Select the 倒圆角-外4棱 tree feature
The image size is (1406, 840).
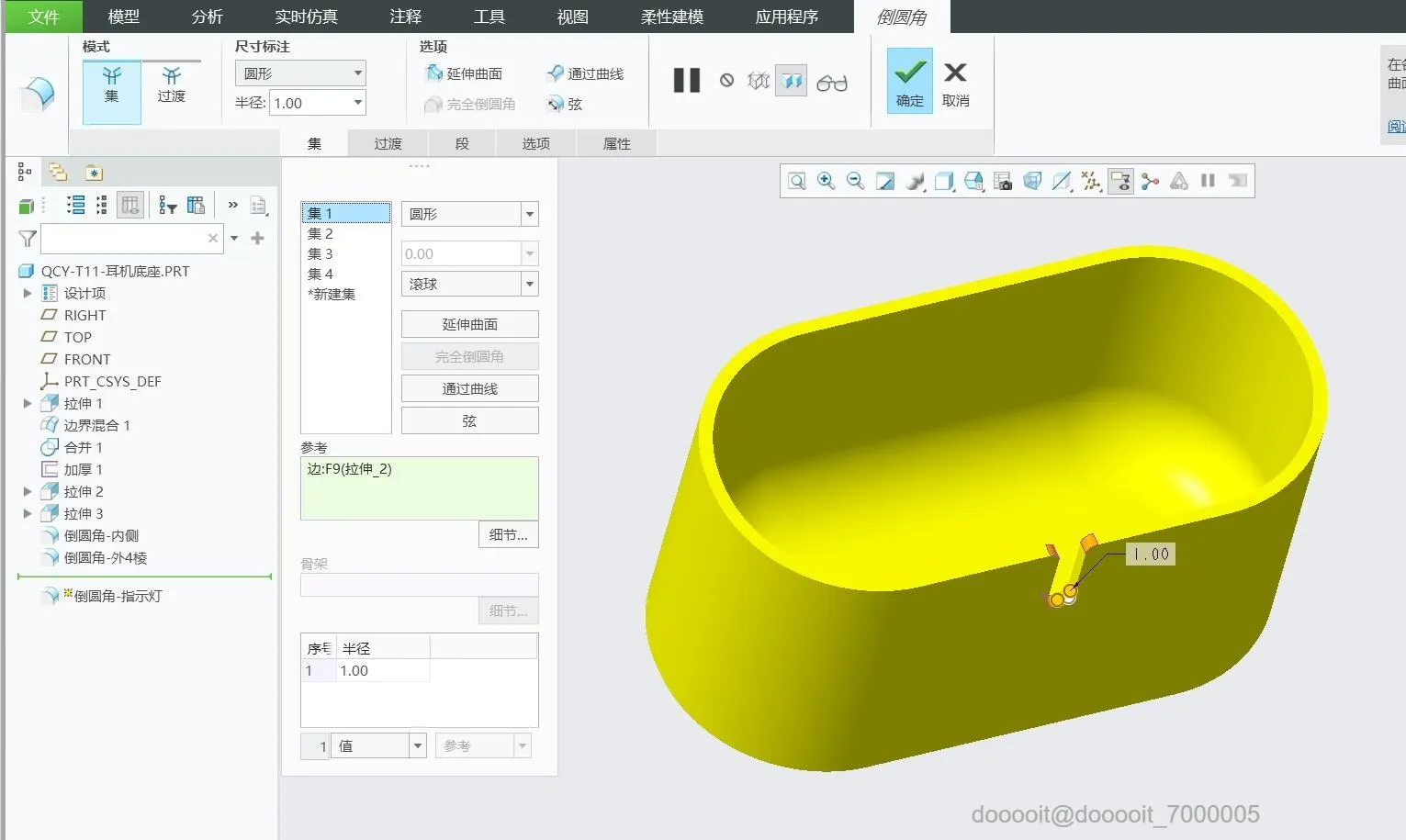click(106, 557)
